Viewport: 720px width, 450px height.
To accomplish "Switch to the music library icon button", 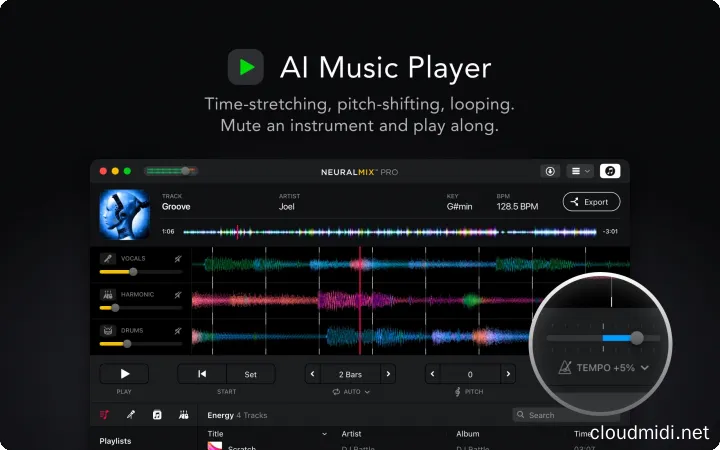I will (x=609, y=171).
